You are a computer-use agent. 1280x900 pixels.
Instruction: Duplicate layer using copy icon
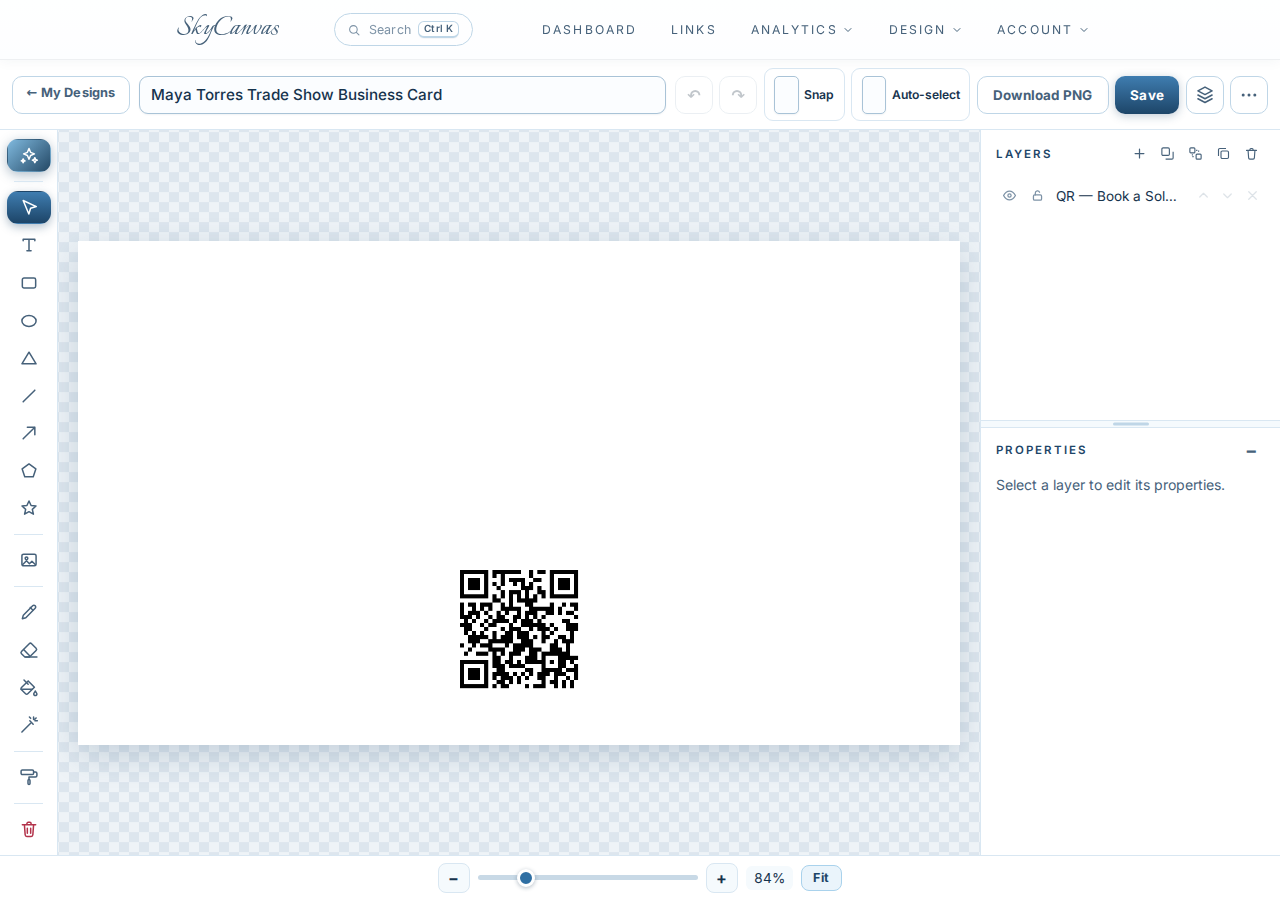pyautogui.click(x=1223, y=154)
